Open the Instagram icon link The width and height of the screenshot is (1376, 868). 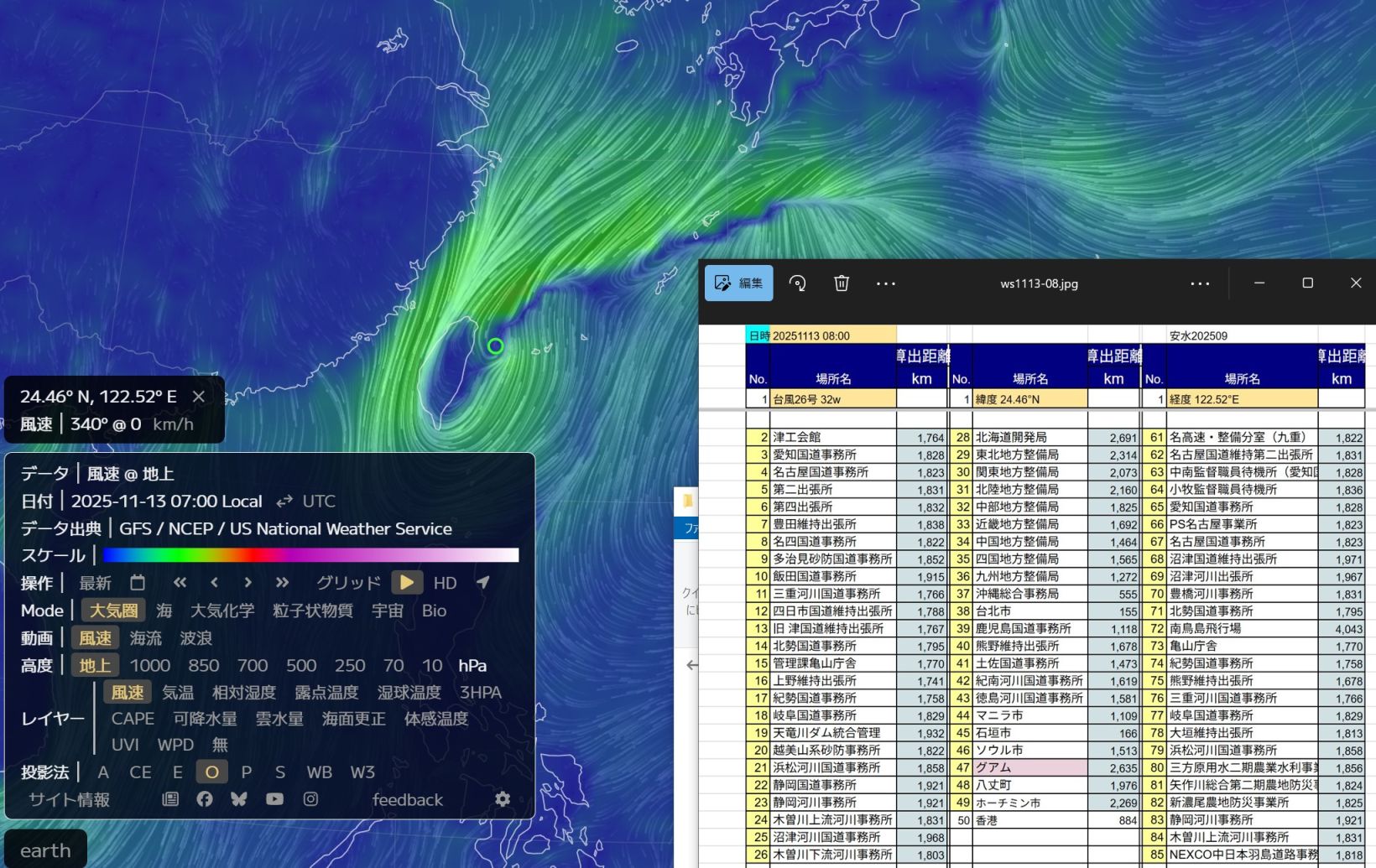(310, 799)
